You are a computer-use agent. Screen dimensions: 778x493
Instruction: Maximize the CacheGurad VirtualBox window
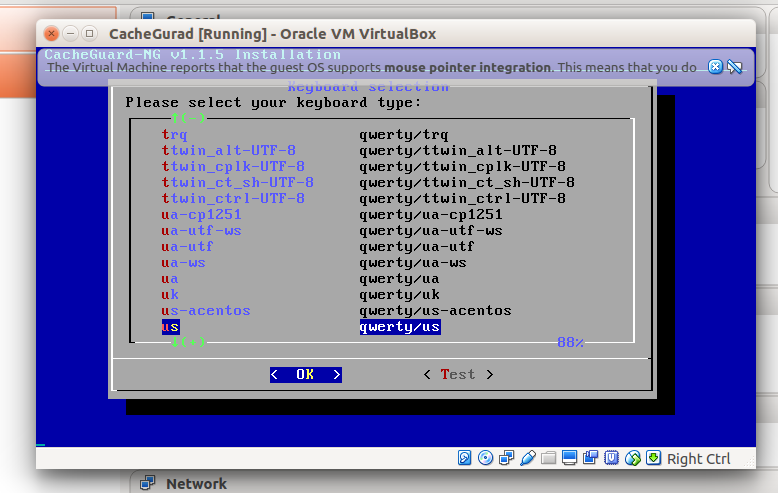click(89, 33)
